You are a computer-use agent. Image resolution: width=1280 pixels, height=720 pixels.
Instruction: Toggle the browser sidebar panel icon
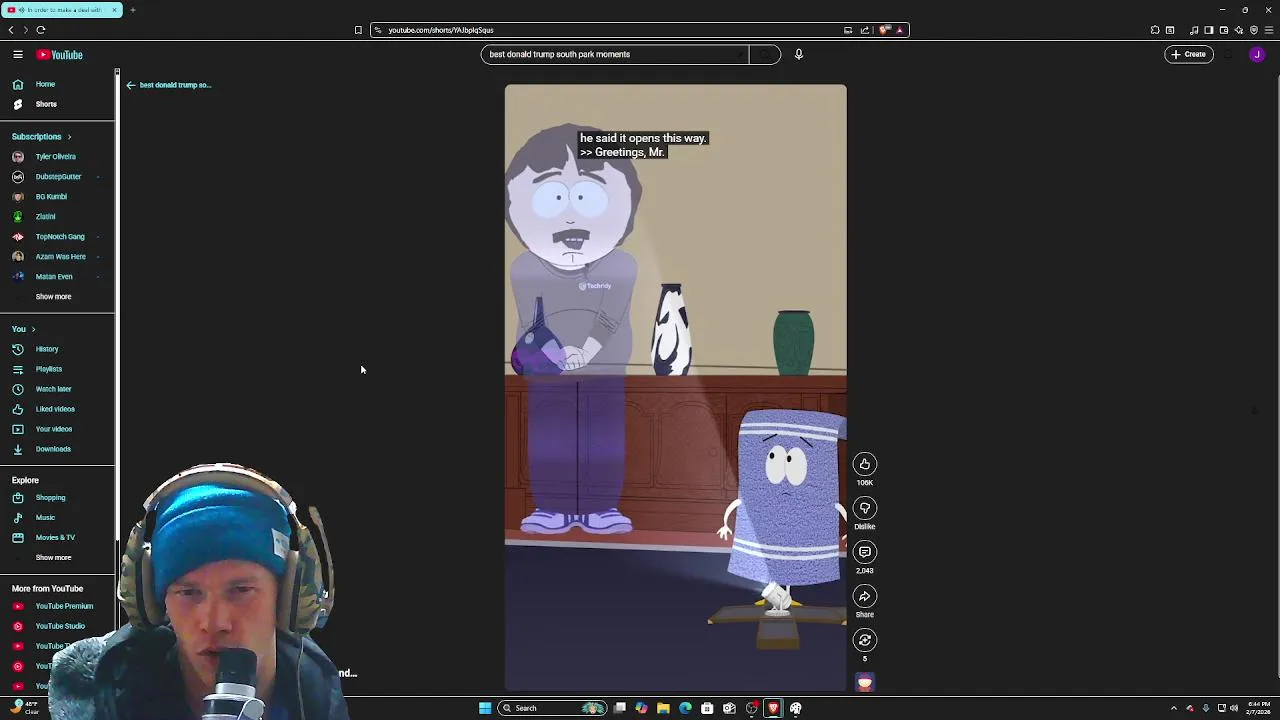(x=1208, y=30)
